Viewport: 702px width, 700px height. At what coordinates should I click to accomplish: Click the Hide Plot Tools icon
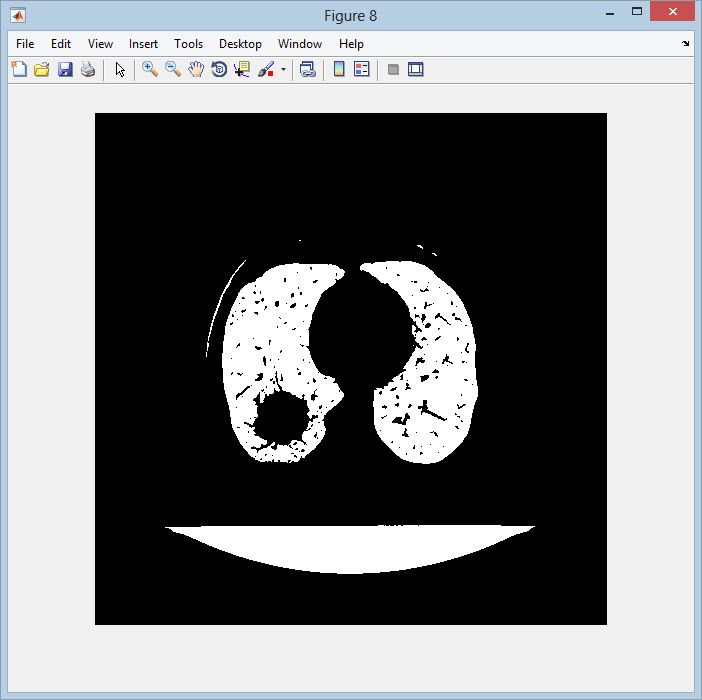393,69
